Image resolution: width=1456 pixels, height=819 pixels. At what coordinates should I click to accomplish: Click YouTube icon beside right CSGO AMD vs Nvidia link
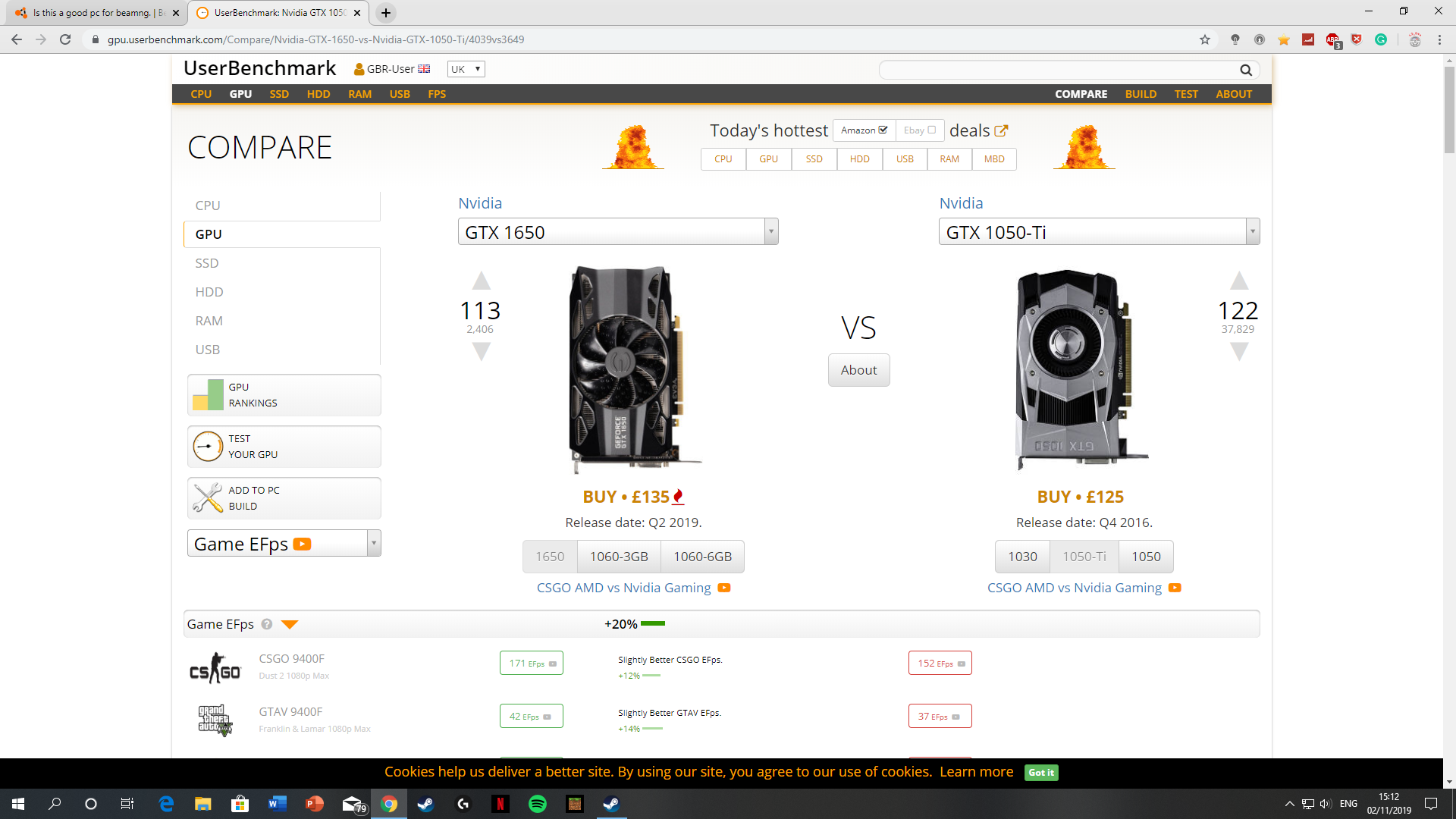coord(1175,588)
